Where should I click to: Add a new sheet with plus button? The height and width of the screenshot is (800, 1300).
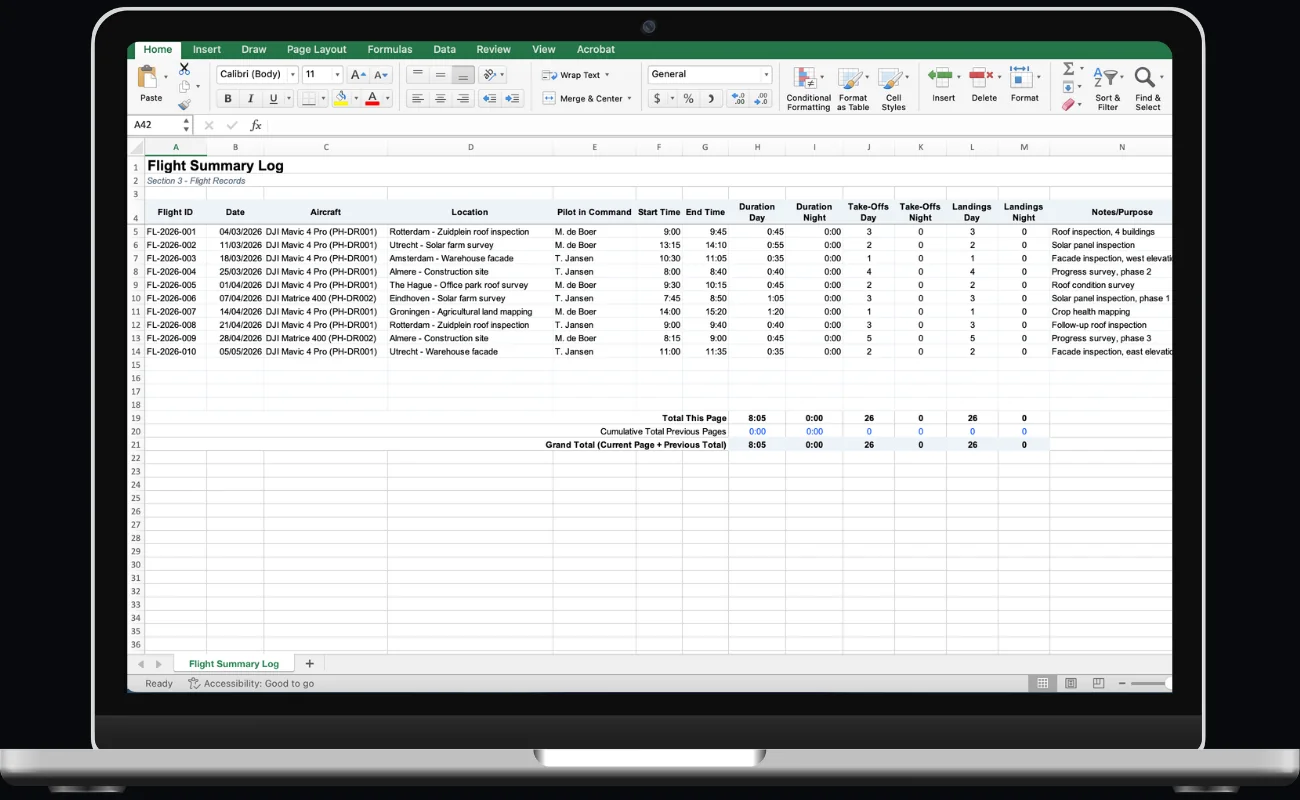(x=309, y=664)
